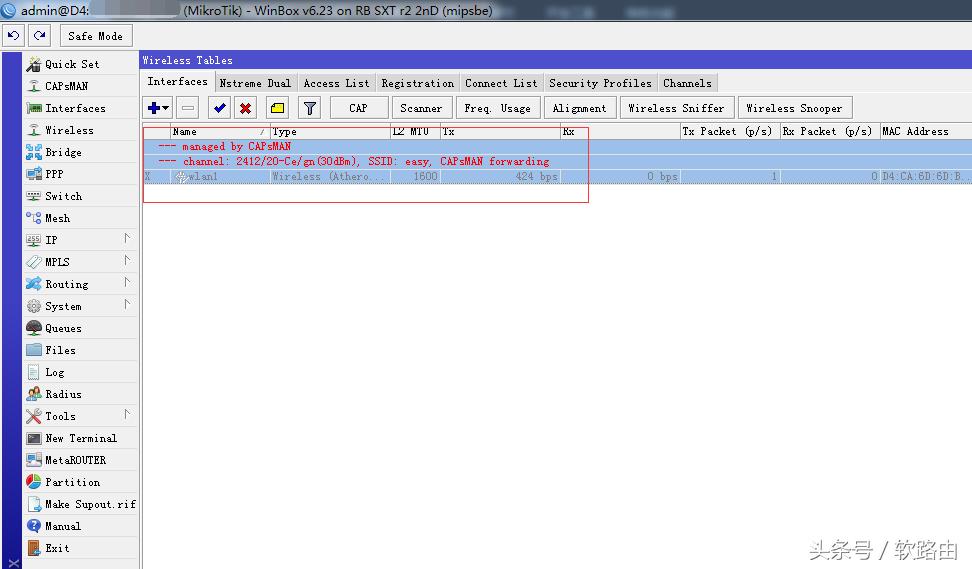
Task: Sort by Tx Packet (p/s) column
Action: click(730, 131)
